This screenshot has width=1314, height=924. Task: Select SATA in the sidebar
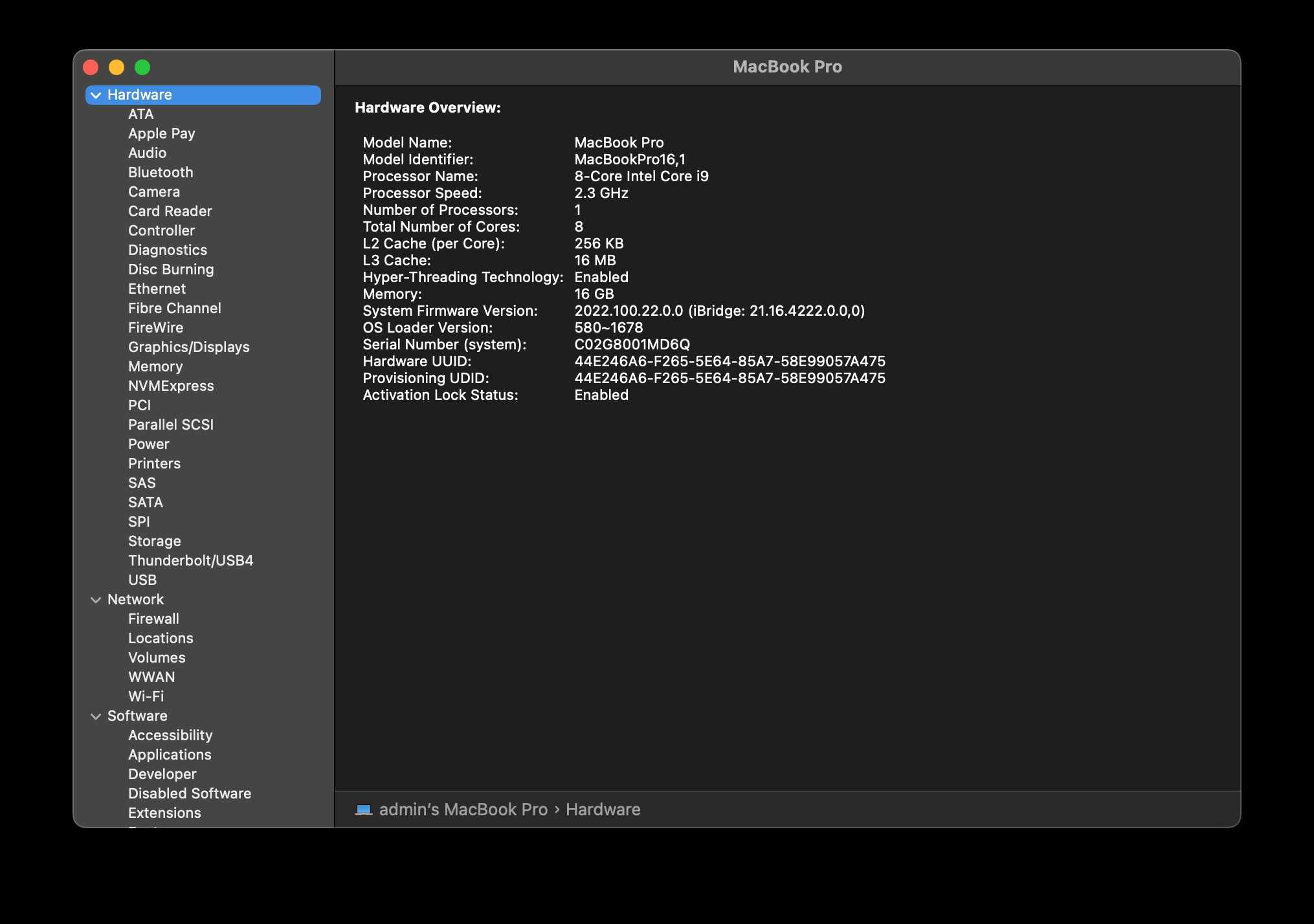(146, 503)
